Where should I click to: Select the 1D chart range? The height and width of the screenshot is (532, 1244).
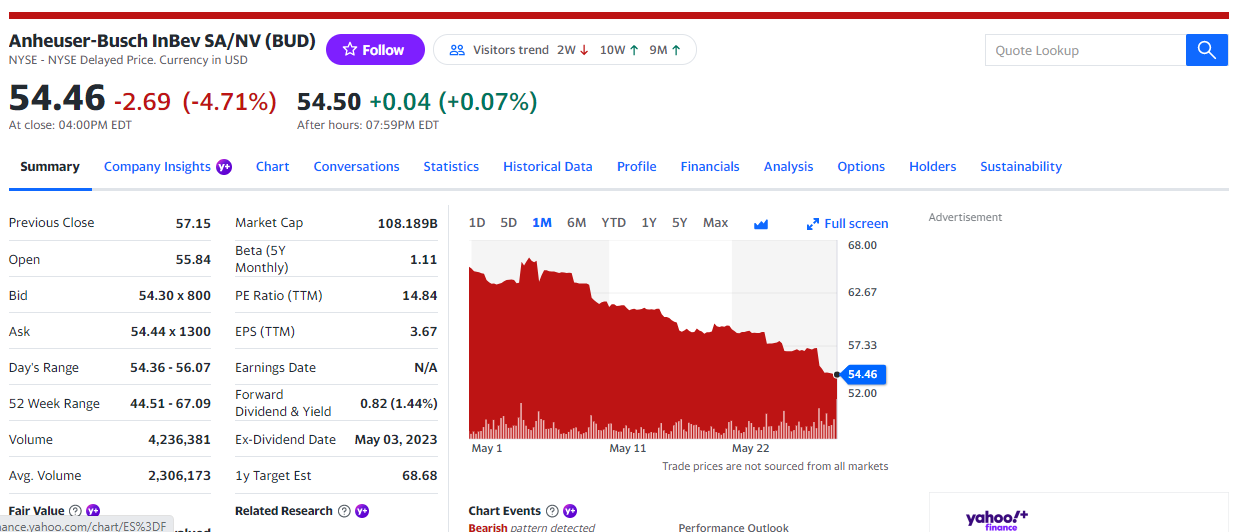(x=477, y=223)
